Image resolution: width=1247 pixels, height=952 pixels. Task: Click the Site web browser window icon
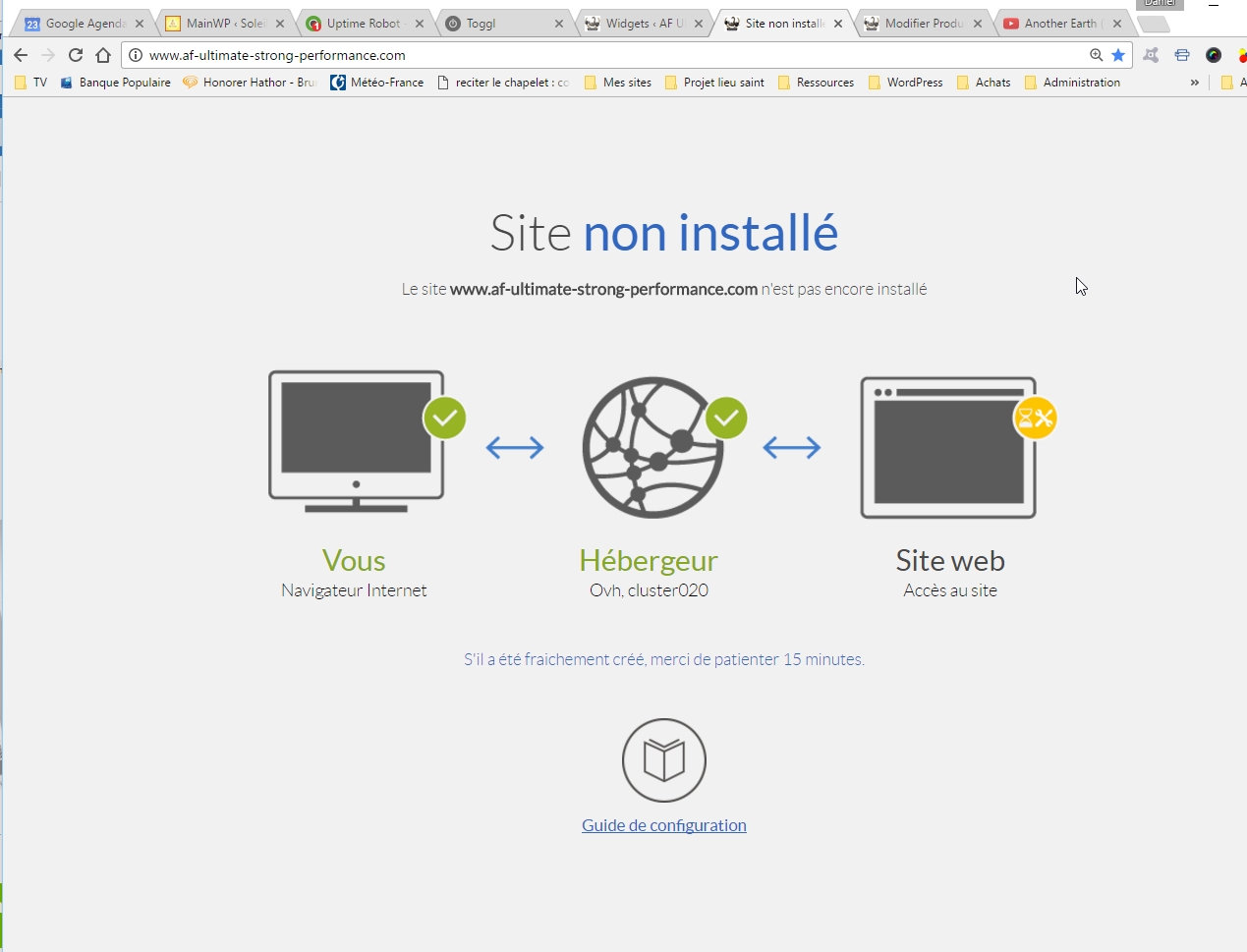[x=948, y=447]
